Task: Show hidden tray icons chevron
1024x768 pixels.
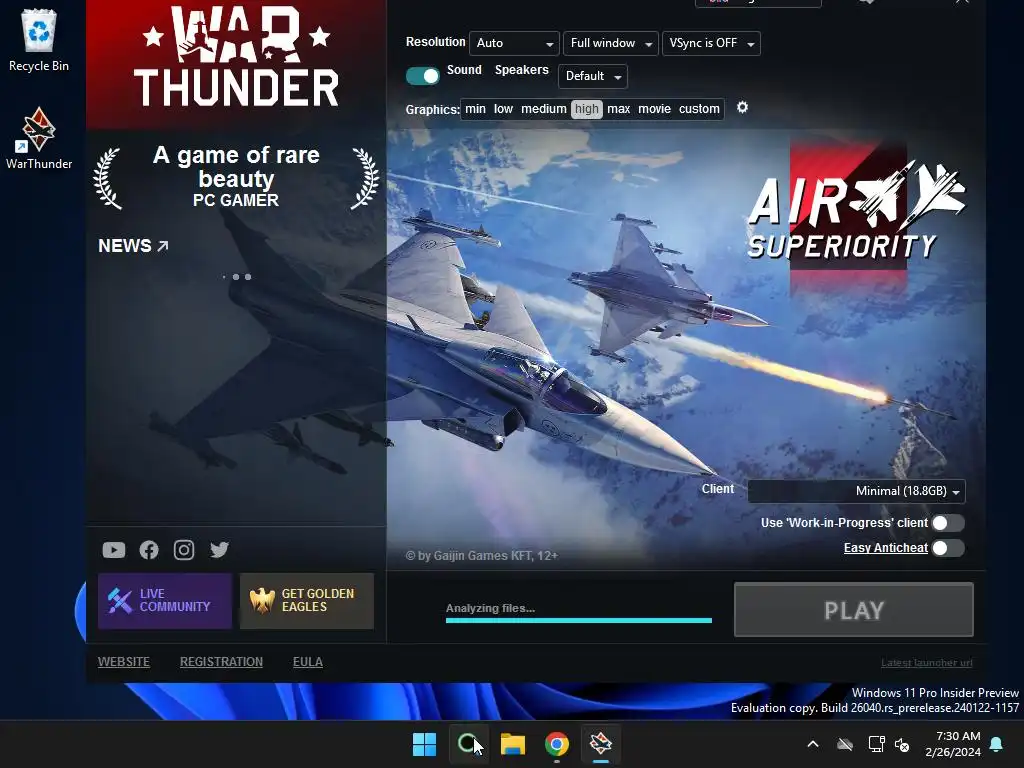Action: click(813, 744)
